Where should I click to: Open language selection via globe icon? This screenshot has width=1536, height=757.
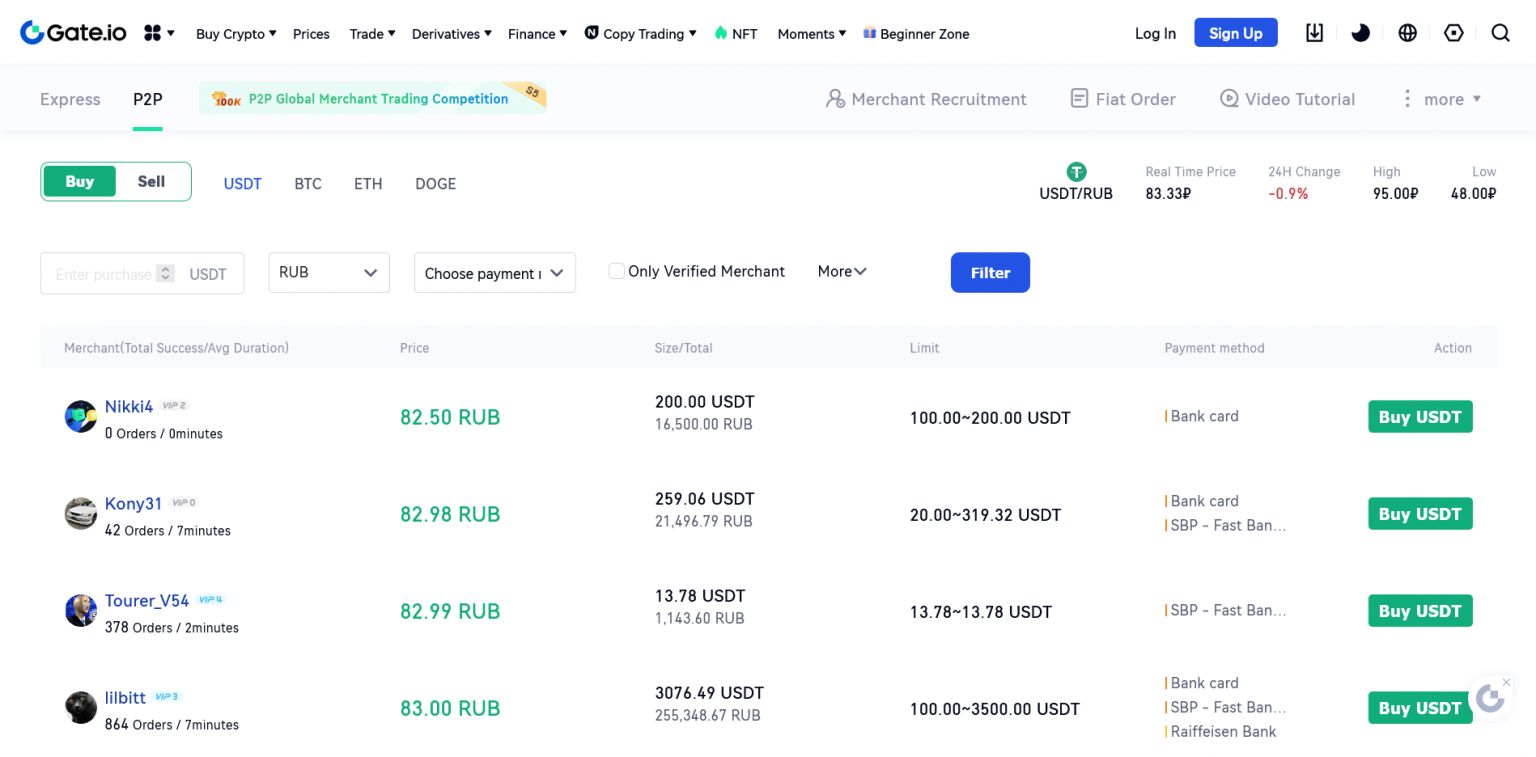[x=1407, y=33]
